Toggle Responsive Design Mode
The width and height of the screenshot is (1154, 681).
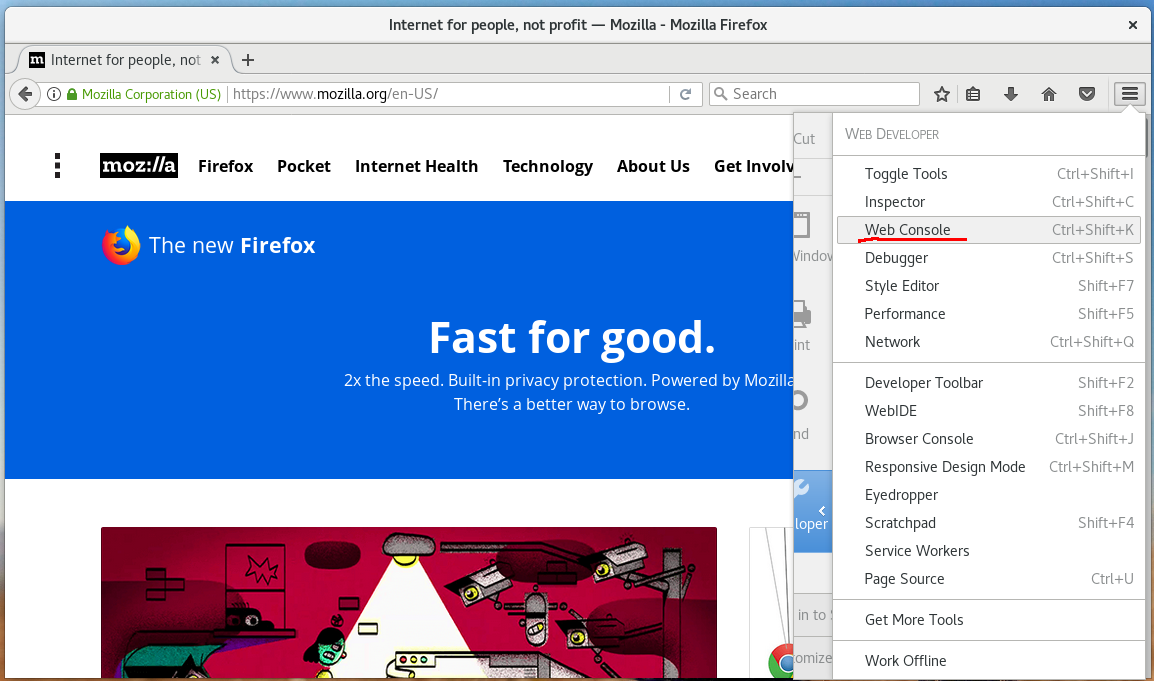pos(944,467)
